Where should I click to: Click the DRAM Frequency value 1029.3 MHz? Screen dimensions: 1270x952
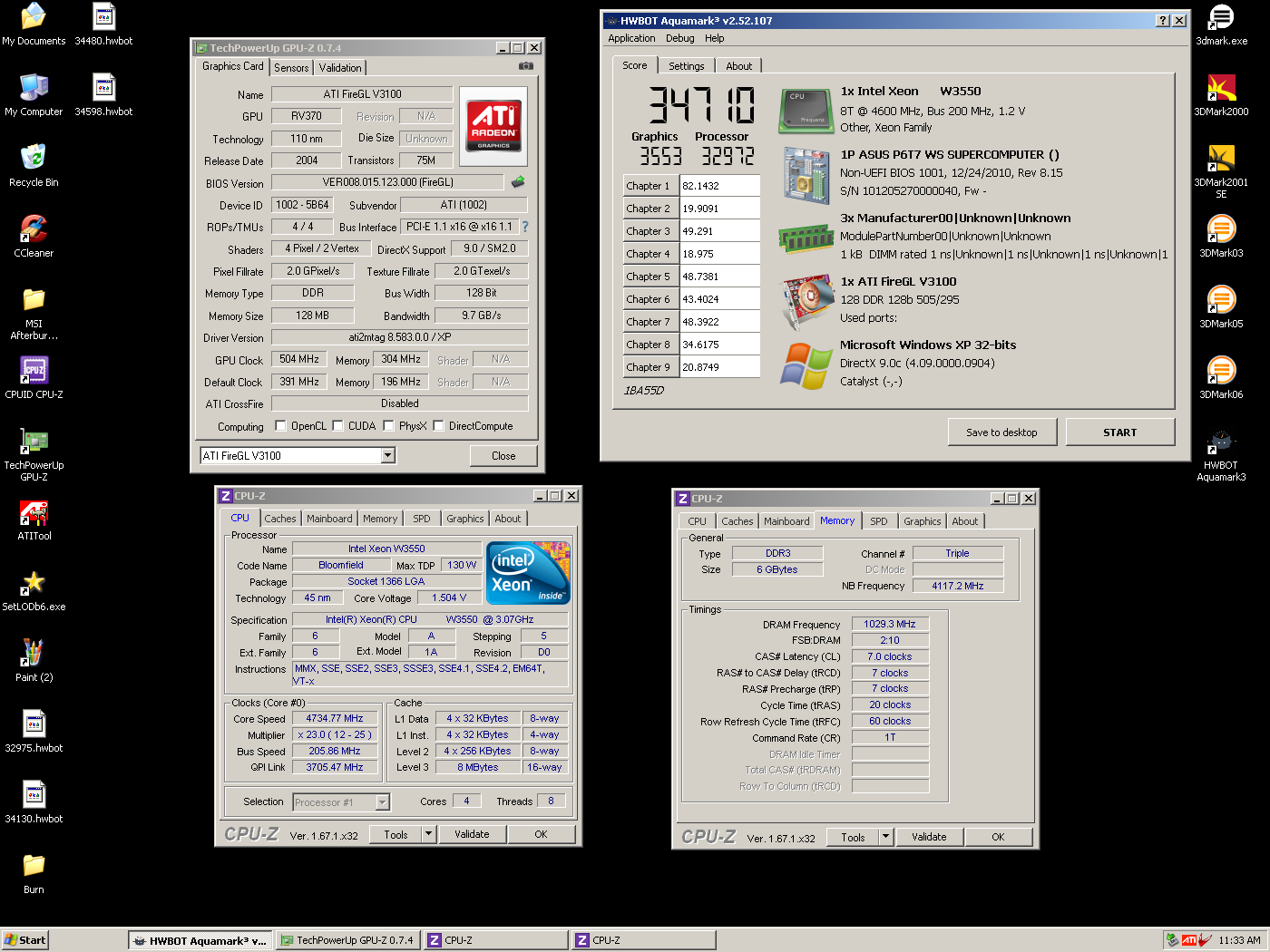[890, 624]
